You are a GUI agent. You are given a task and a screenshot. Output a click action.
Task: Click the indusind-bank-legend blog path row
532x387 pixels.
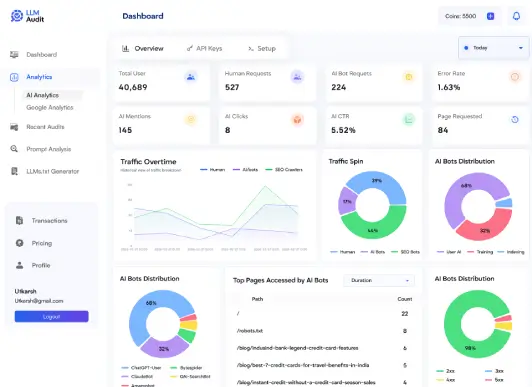point(324,348)
